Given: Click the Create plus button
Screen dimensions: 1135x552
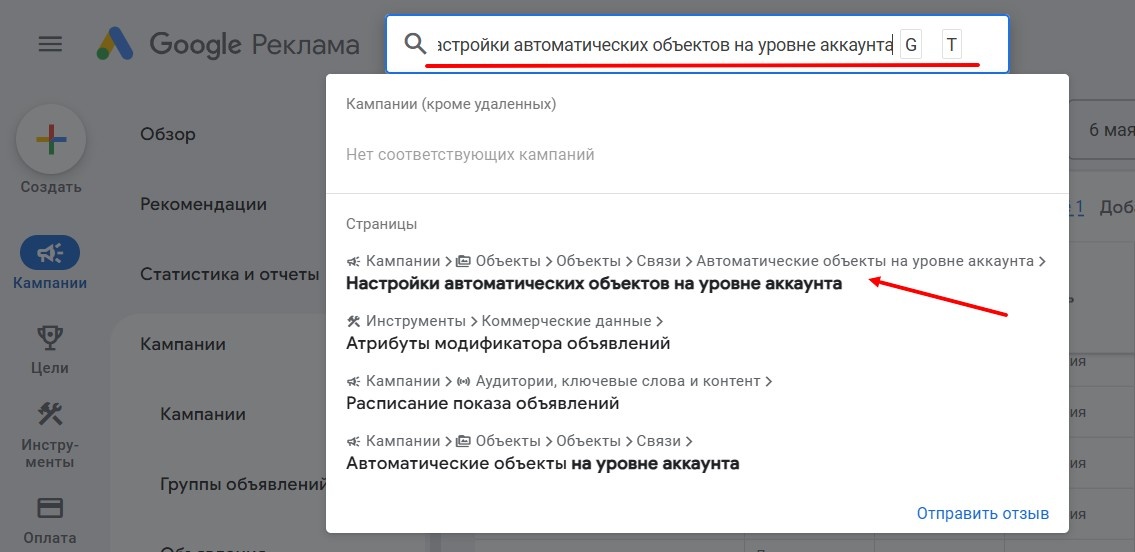Looking at the screenshot, I should click(x=50, y=140).
